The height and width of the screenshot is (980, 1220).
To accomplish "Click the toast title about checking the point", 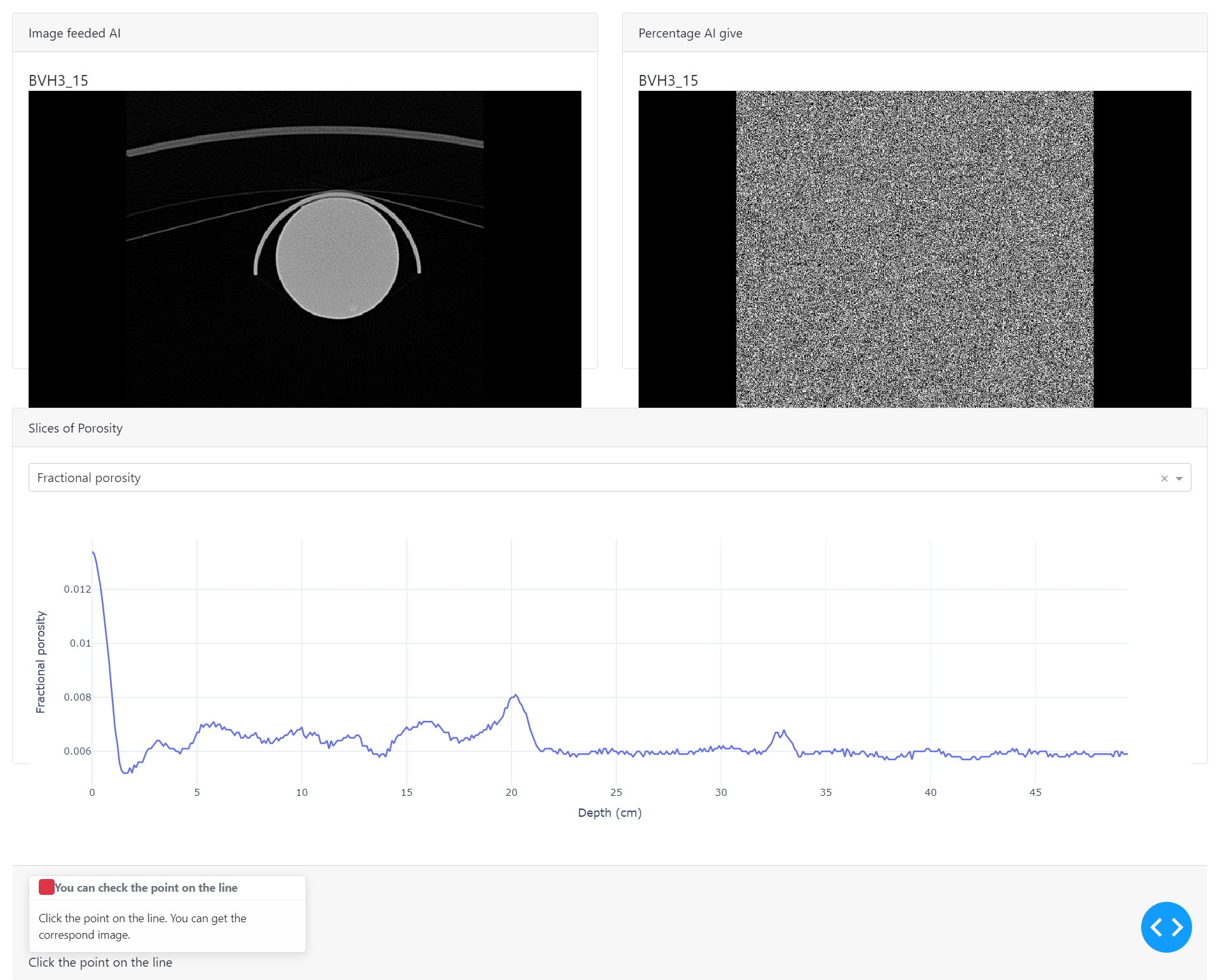I will 146,887.
